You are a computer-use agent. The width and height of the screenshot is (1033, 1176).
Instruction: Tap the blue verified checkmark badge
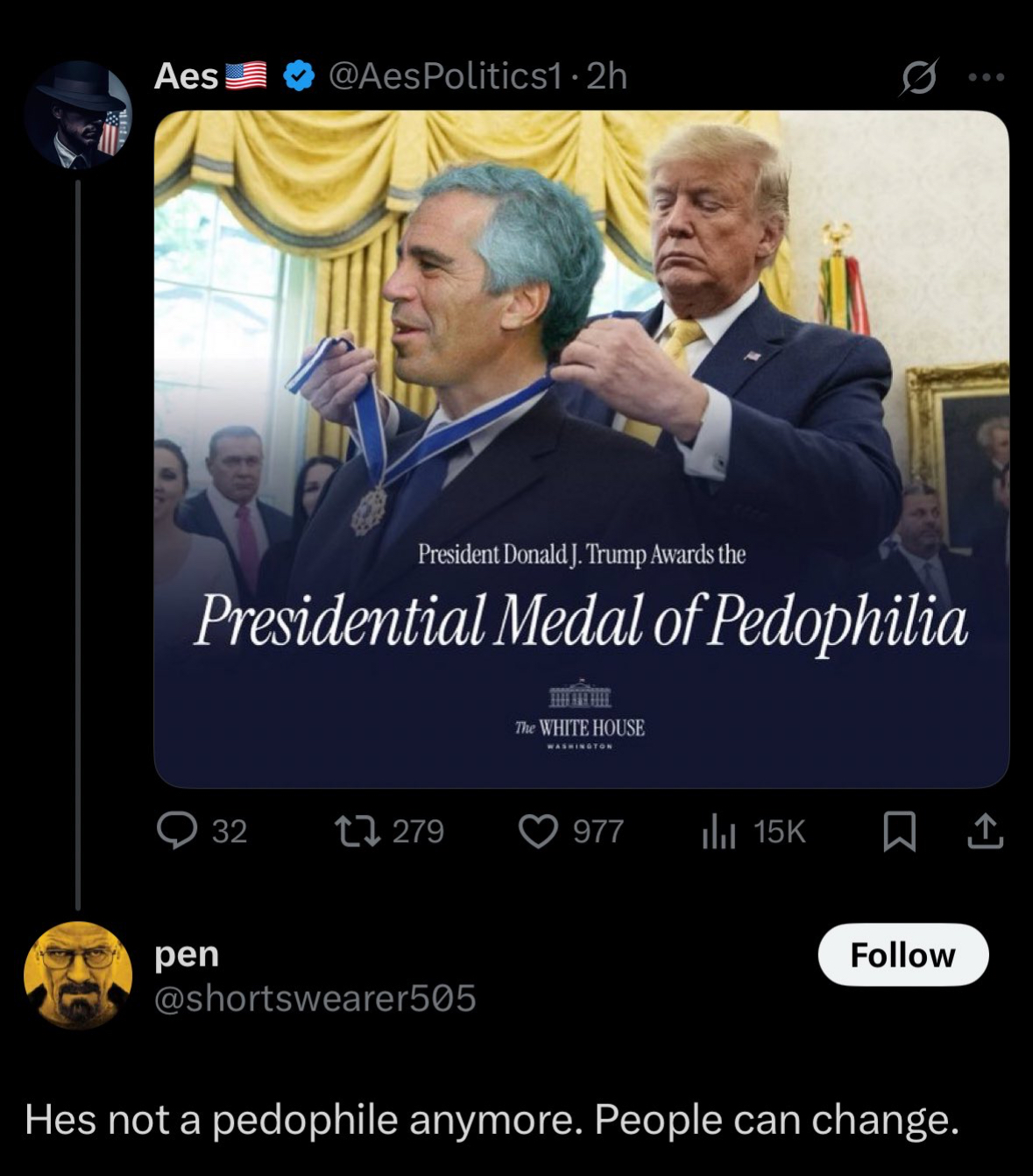pyautogui.click(x=299, y=76)
